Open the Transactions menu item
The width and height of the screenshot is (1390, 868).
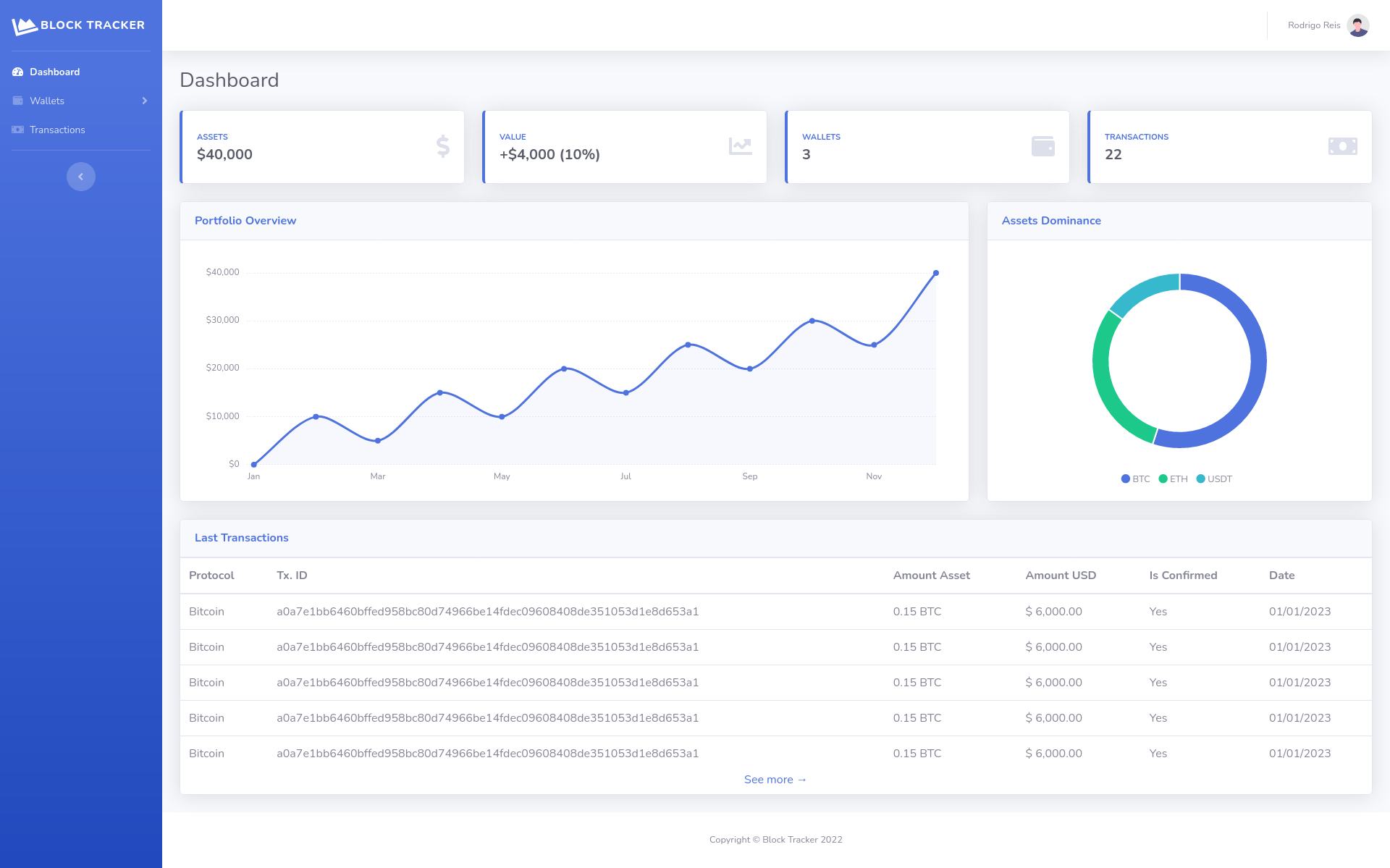click(57, 130)
